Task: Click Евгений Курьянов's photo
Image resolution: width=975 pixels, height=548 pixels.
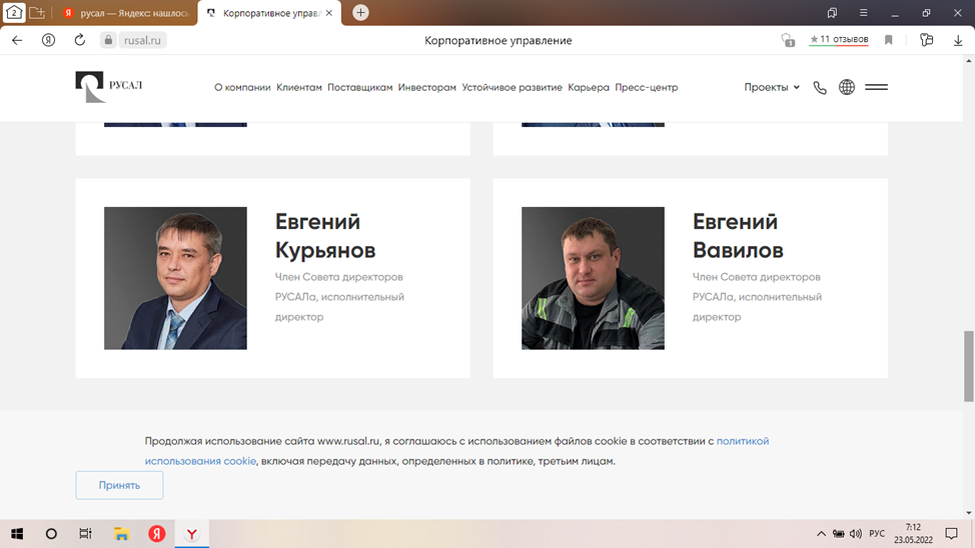Action: pos(175,278)
